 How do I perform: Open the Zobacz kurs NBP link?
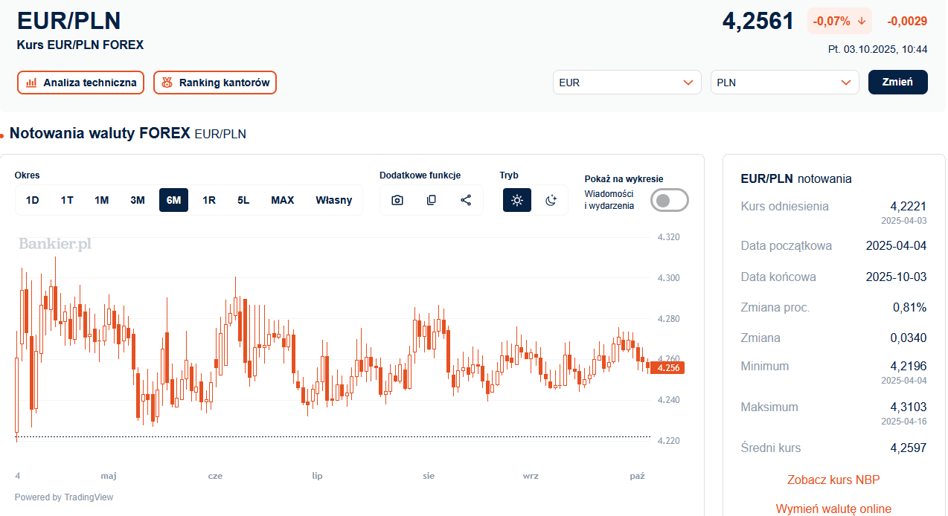833,480
